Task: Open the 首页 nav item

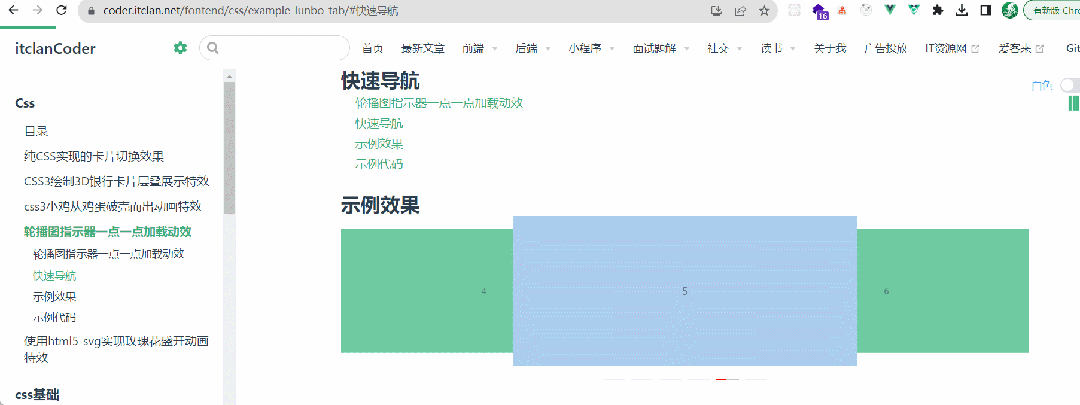Action: click(373, 48)
